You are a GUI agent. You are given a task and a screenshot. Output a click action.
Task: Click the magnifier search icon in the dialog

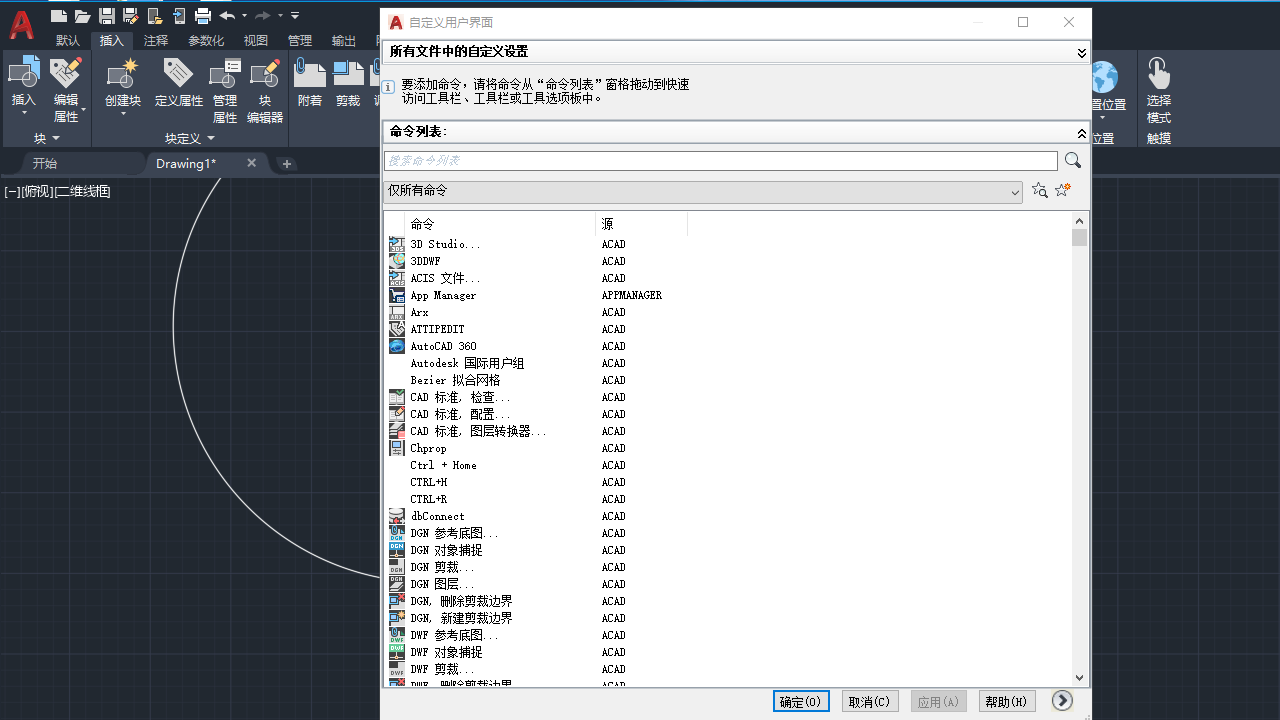1072,161
